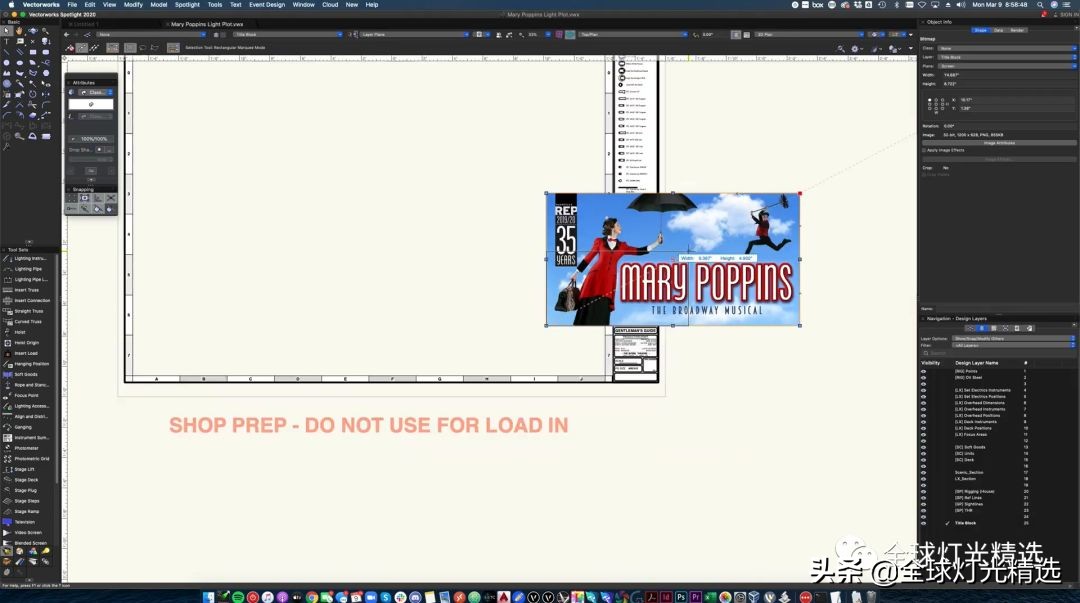Viewport: 1080px width, 603px height.
Task: Switch to Mary Poppins Light Plot.vwx tab
Action: pyautogui.click(x=207, y=24)
